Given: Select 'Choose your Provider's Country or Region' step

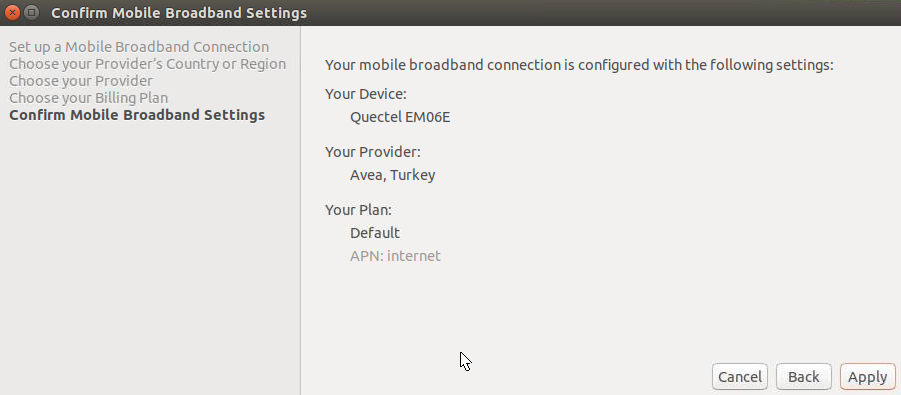Looking at the screenshot, I should point(148,64).
